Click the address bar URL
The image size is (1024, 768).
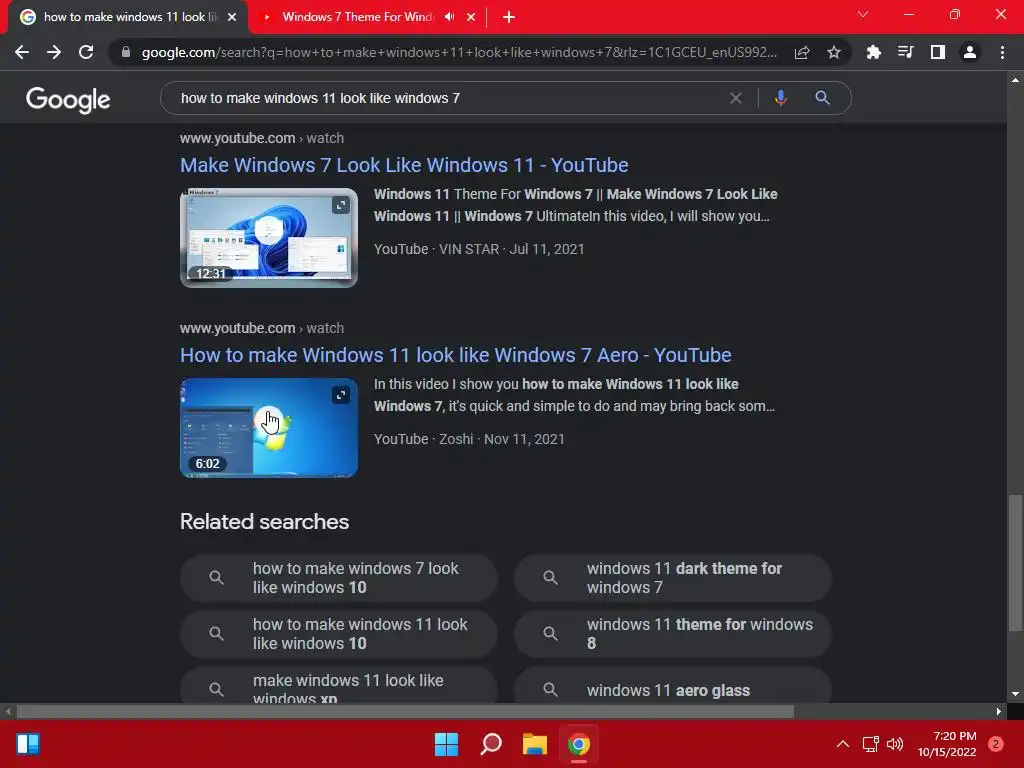click(x=459, y=52)
